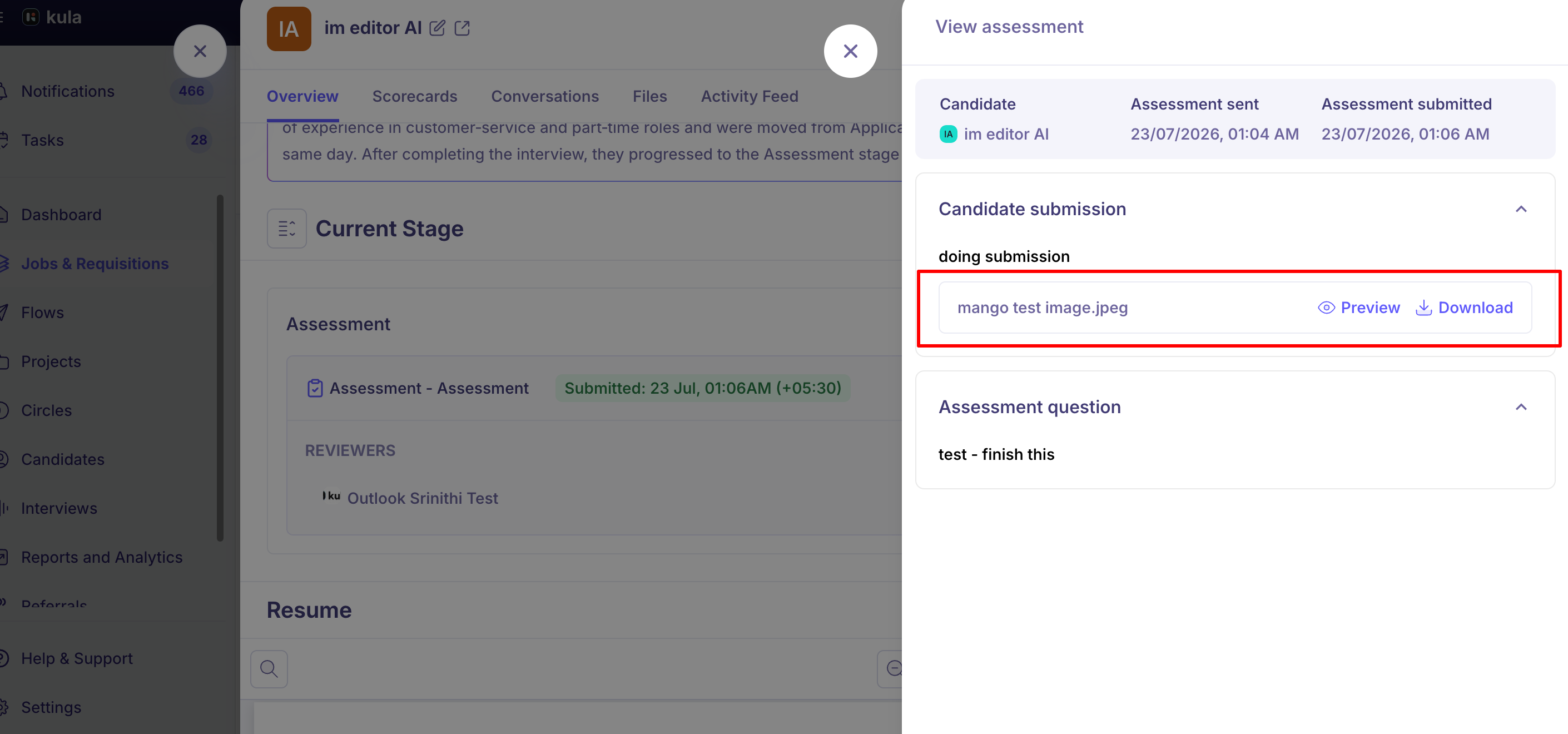
Task: Click the file name mango test image.jpeg
Action: tap(1042, 308)
